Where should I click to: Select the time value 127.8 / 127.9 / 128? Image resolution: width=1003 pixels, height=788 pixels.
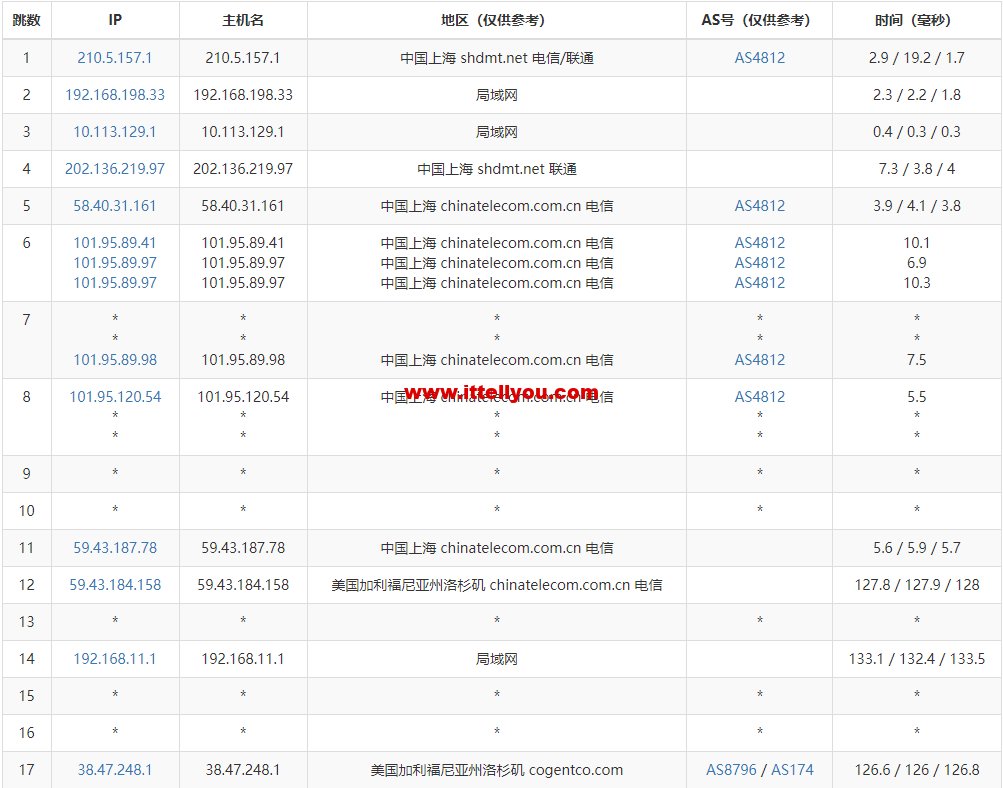coord(917,585)
